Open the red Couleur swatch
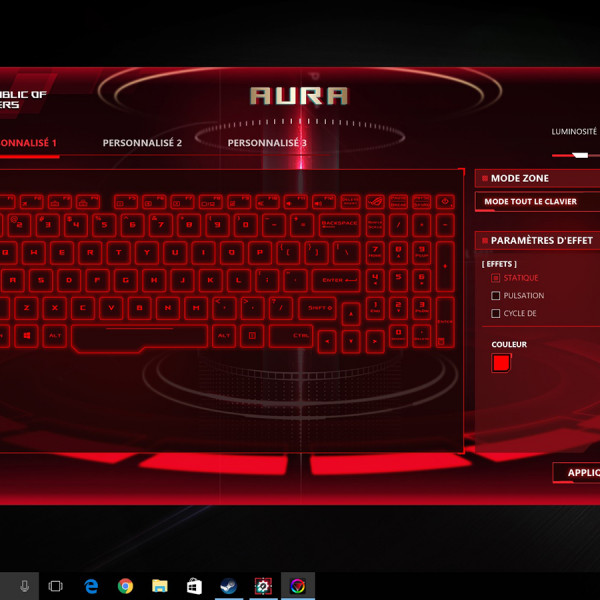600x600 pixels. coord(501,363)
